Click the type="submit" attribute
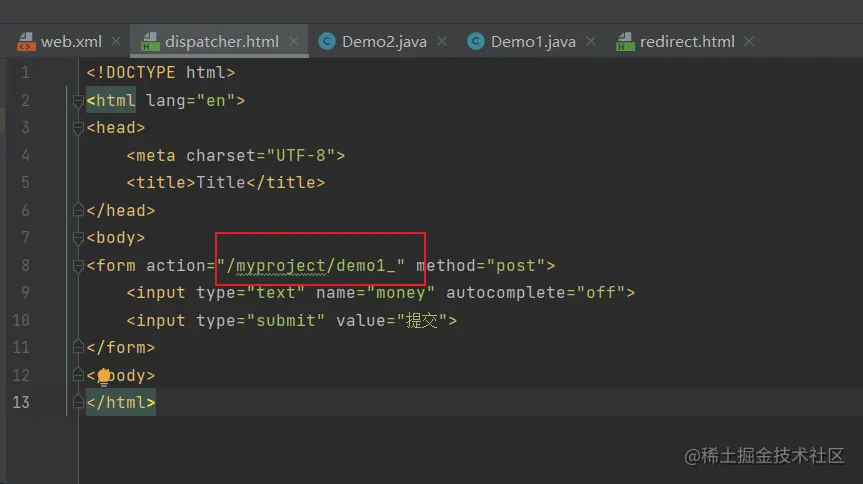This screenshot has height=484, width=863. (x=261, y=320)
